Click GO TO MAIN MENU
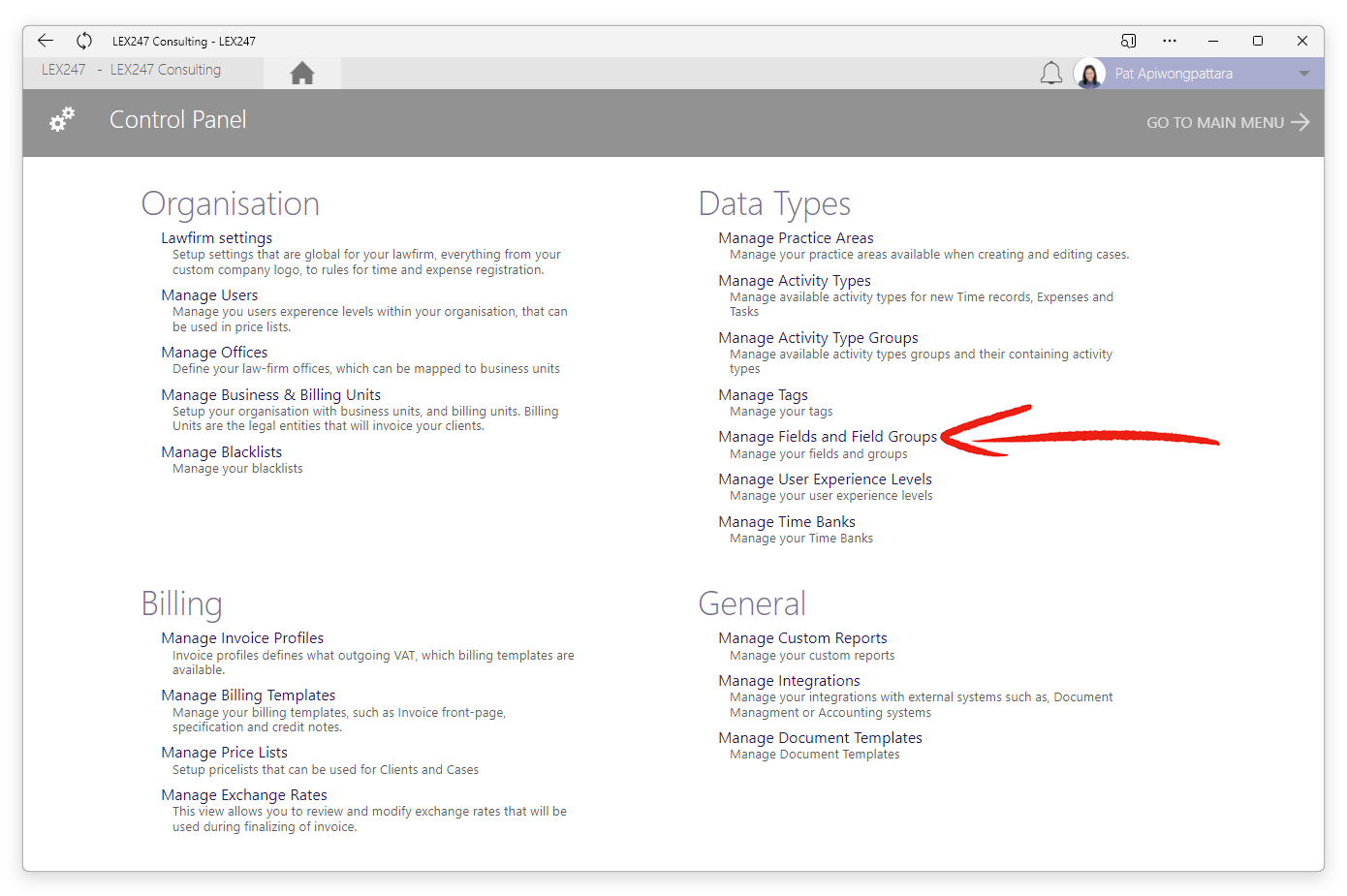The height and width of the screenshot is (896, 1347). (1226, 122)
